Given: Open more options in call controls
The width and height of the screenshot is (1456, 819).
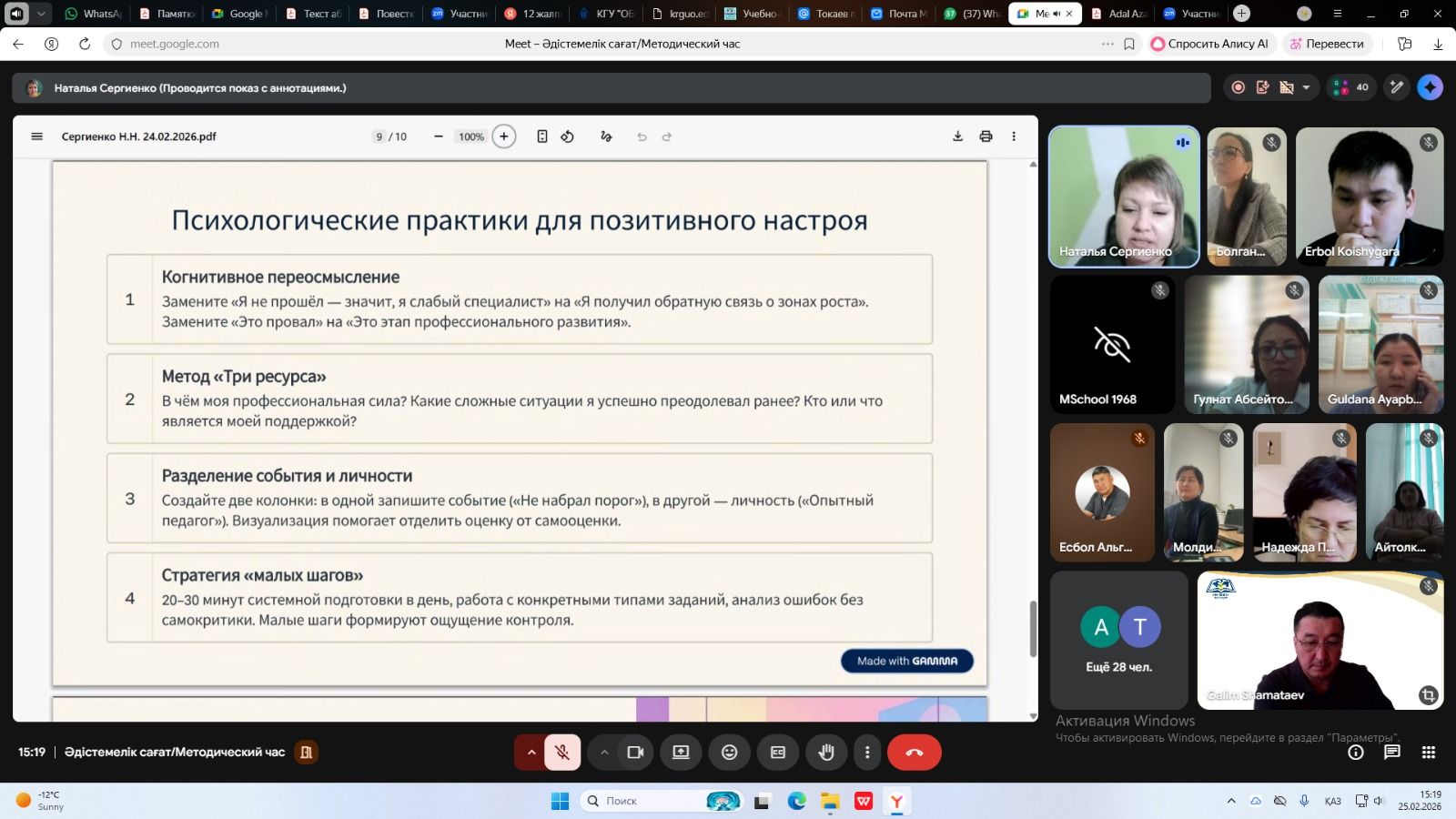Looking at the screenshot, I should [867, 753].
